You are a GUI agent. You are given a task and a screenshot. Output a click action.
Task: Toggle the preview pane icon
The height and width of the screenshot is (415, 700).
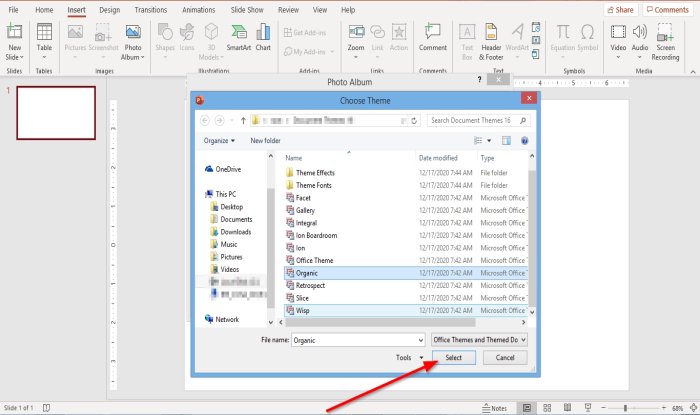(x=506, y=141)
